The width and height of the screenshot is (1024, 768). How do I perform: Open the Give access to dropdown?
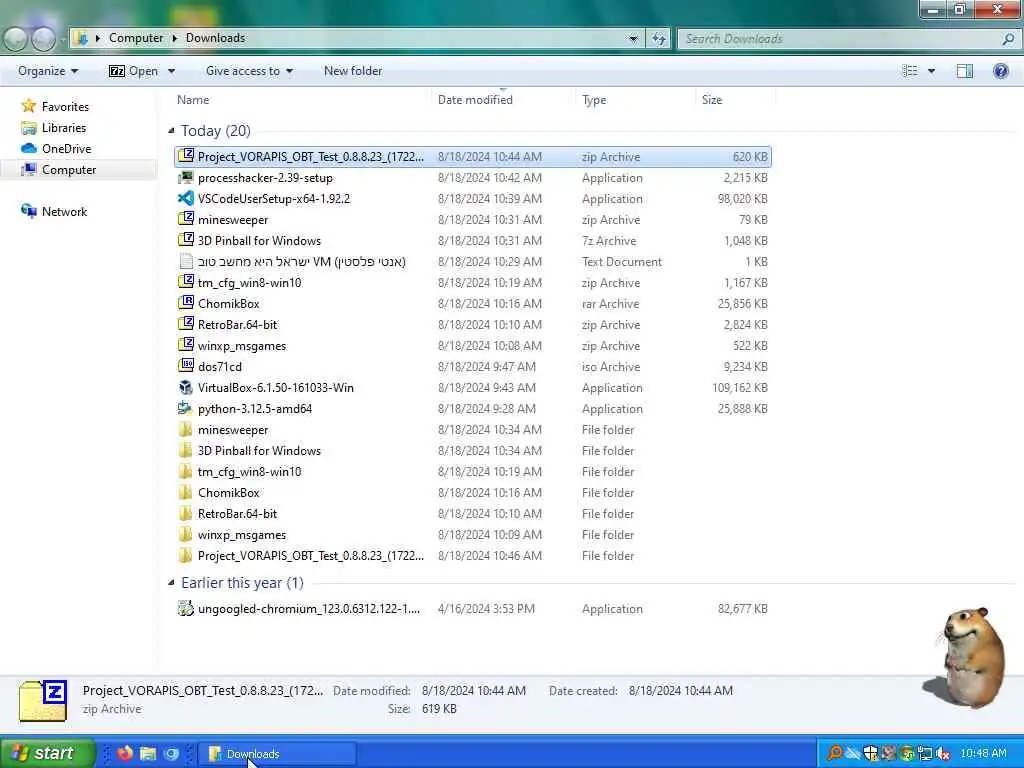249,71
